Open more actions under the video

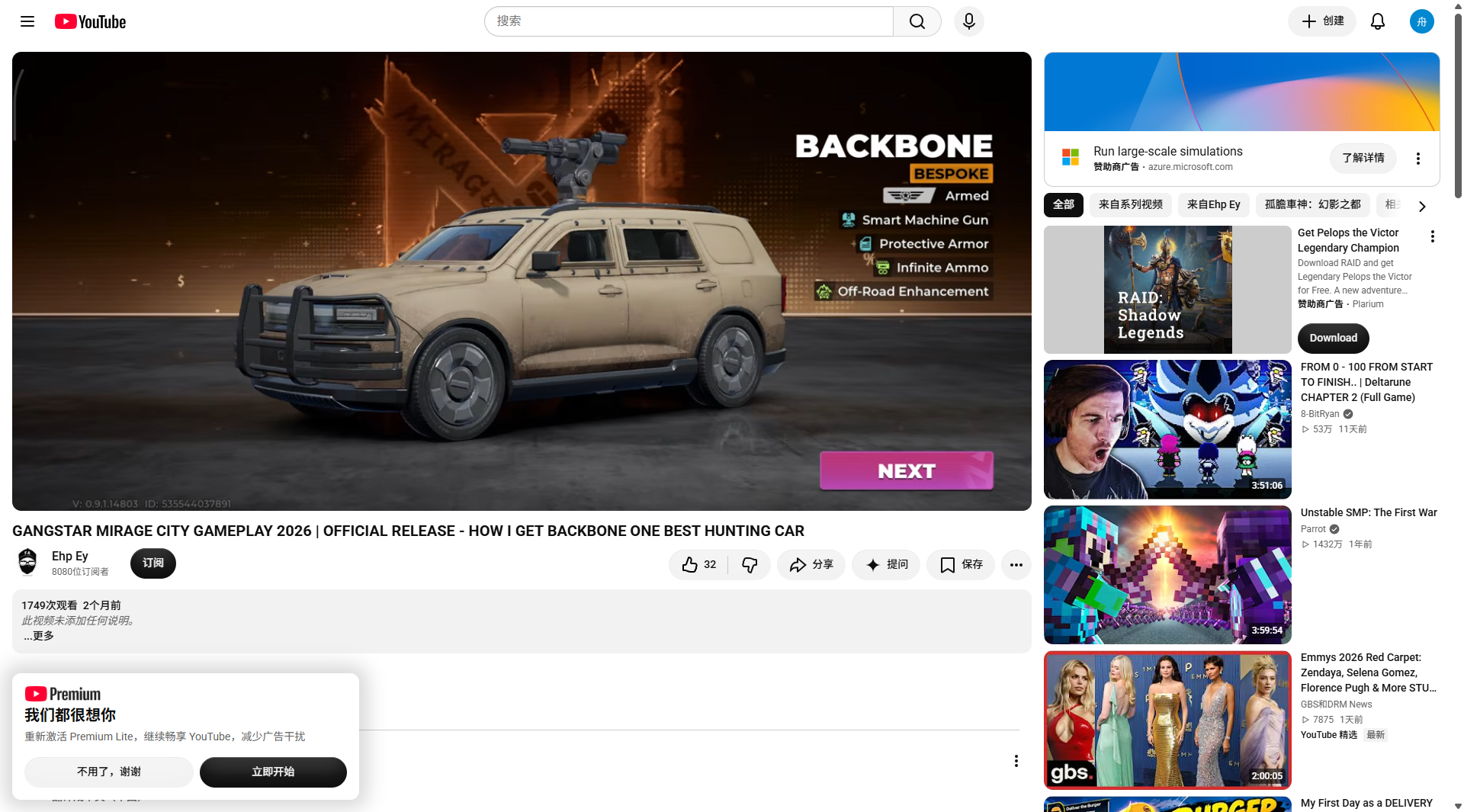(x=1016, y=565)
